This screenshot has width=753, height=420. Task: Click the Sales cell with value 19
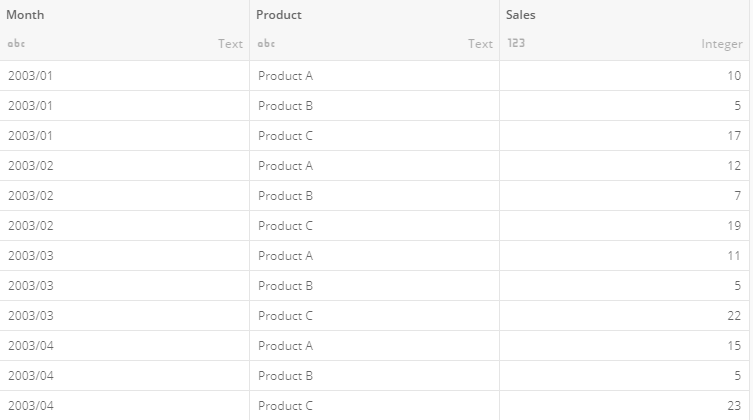[734, 226]
